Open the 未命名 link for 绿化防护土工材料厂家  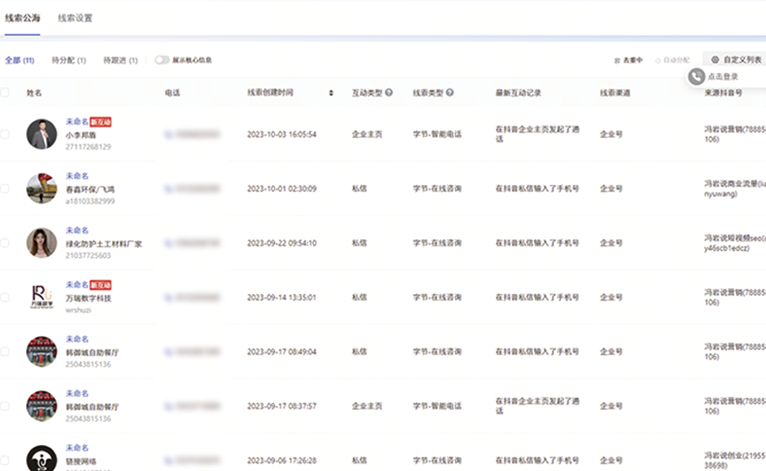[x=77, y=230]
